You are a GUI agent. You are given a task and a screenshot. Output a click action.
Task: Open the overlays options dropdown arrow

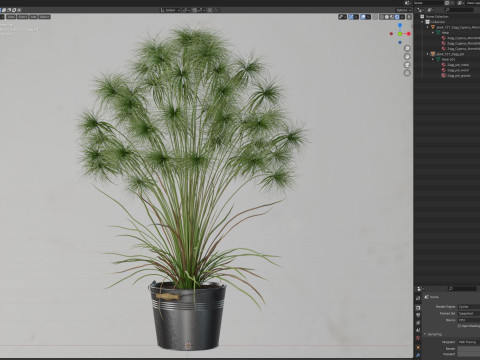[368, 17]
